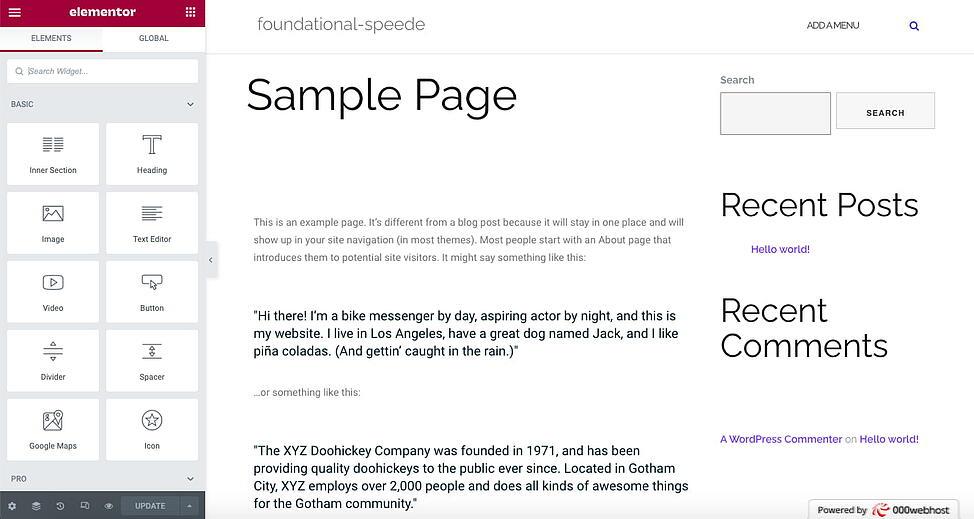Open the History icon in bottom bar
974x519 pixels.
tap(60, 506)
